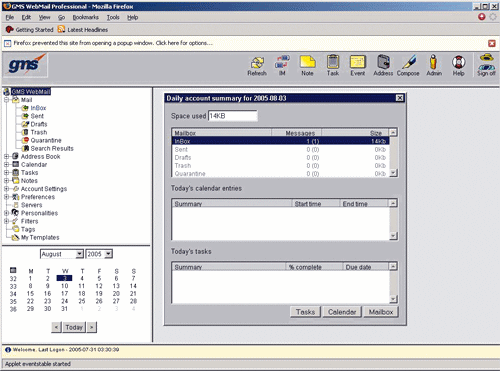Expand the Personalities tree node
Viewport: 500px width, 371px height.
tap(6, 213)
